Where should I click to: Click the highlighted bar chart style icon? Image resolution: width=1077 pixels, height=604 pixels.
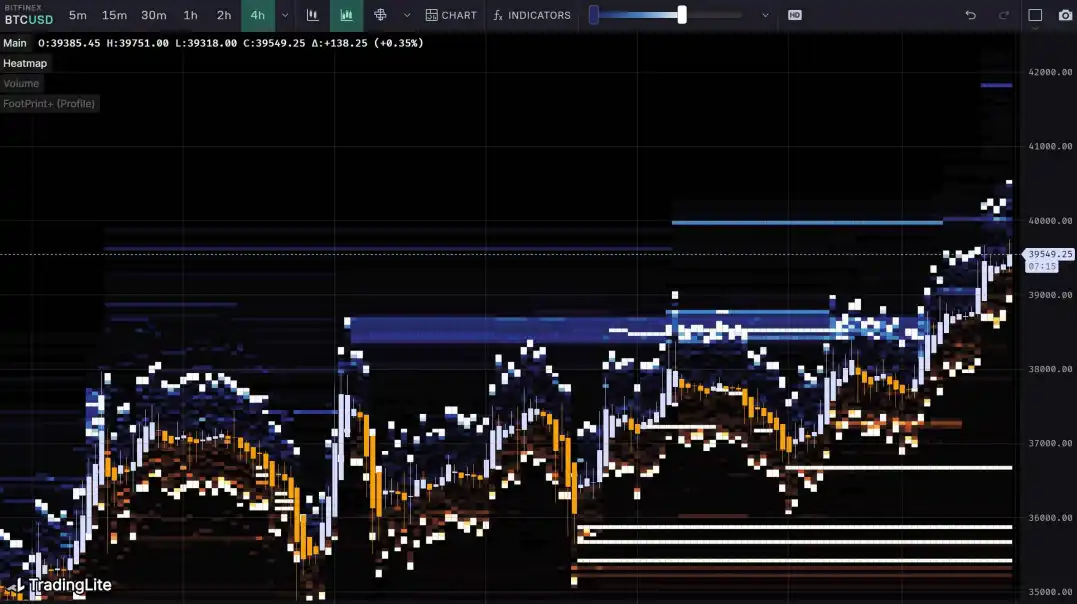click(346, 15)
